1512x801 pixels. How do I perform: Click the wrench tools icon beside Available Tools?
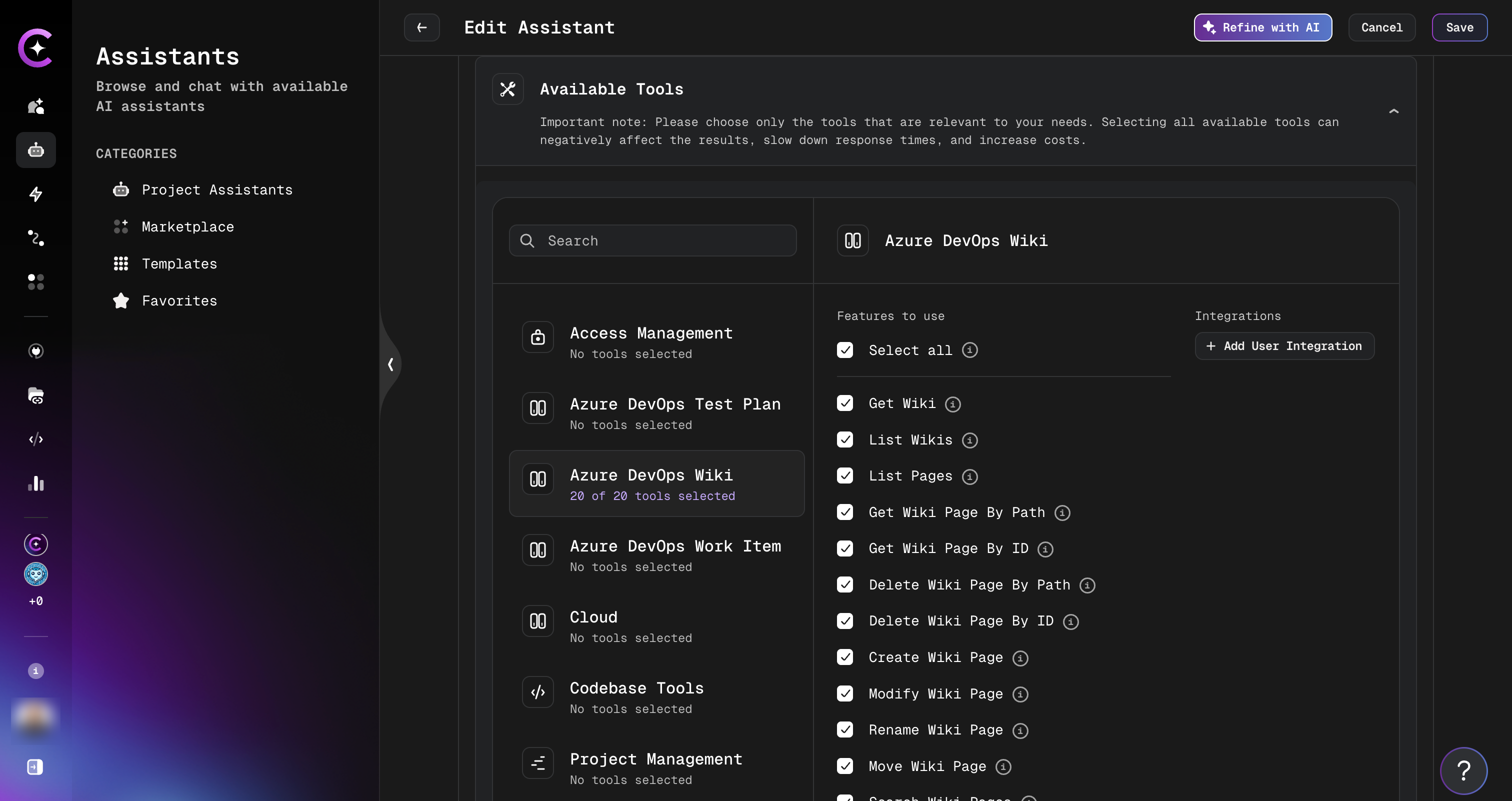coord(507,89)
